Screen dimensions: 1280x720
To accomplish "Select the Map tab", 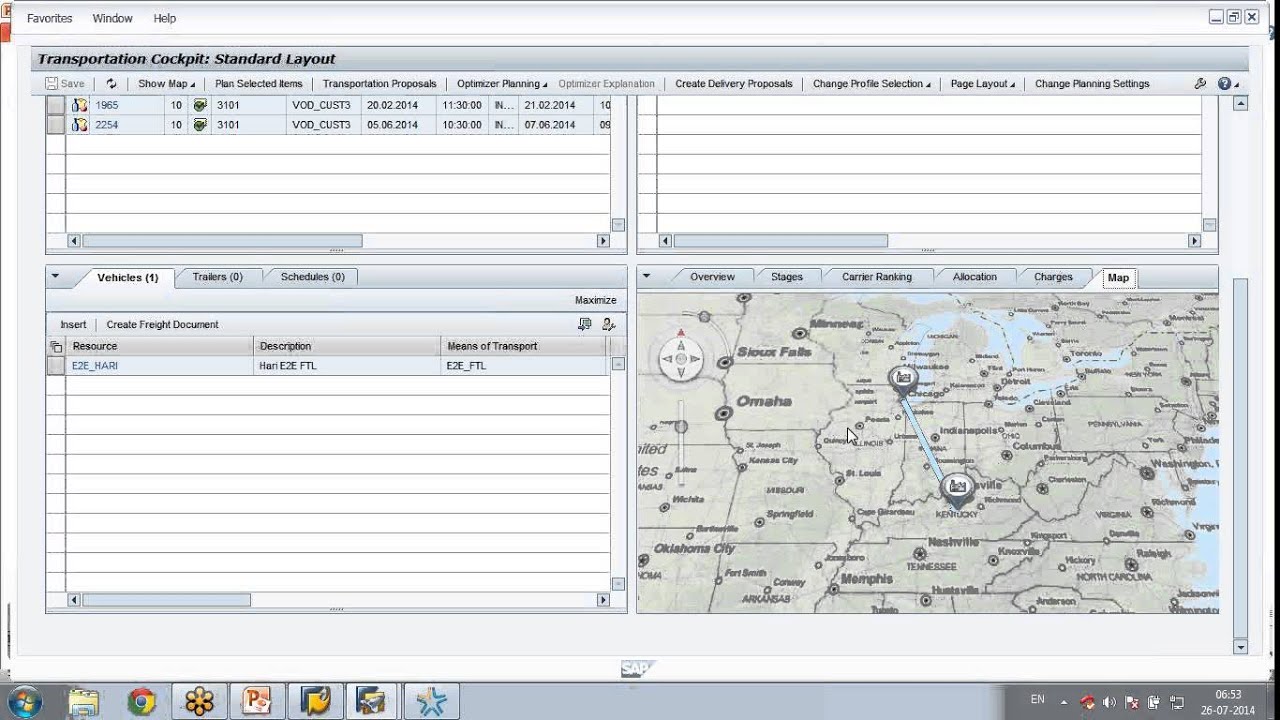I will tap(1118, 278).
